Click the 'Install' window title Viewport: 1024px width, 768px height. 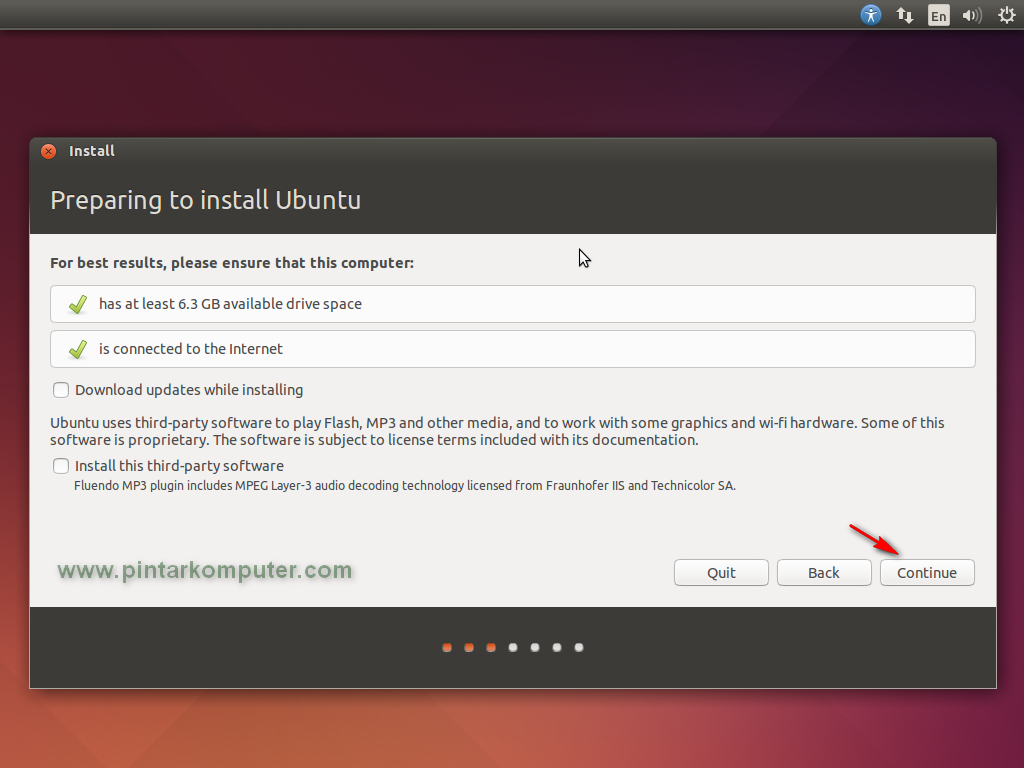91,151
